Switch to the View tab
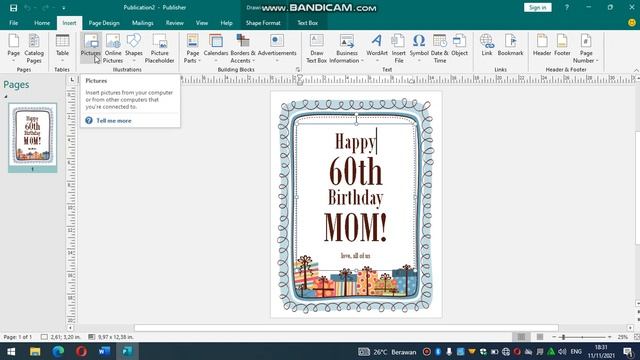 (202, 23)
